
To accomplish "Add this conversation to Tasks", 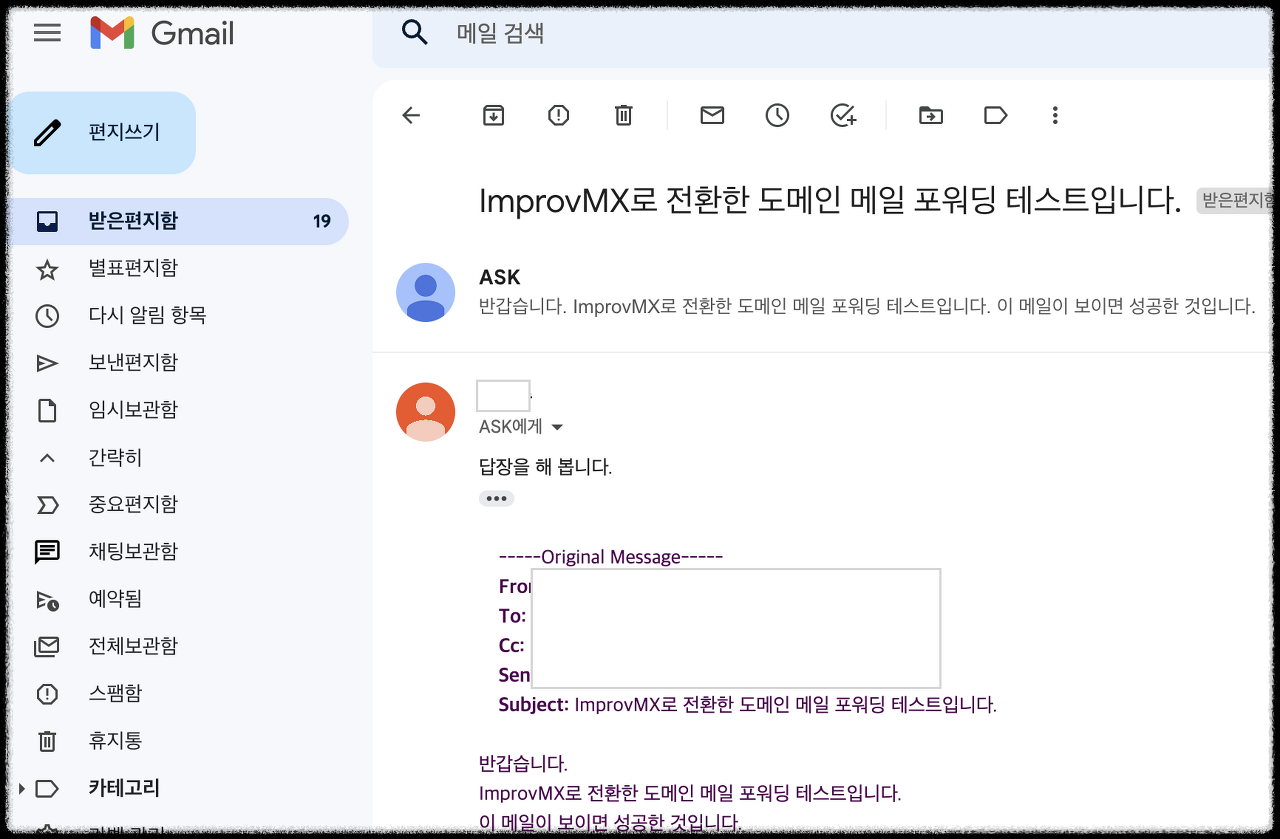I will click(843, 115).
